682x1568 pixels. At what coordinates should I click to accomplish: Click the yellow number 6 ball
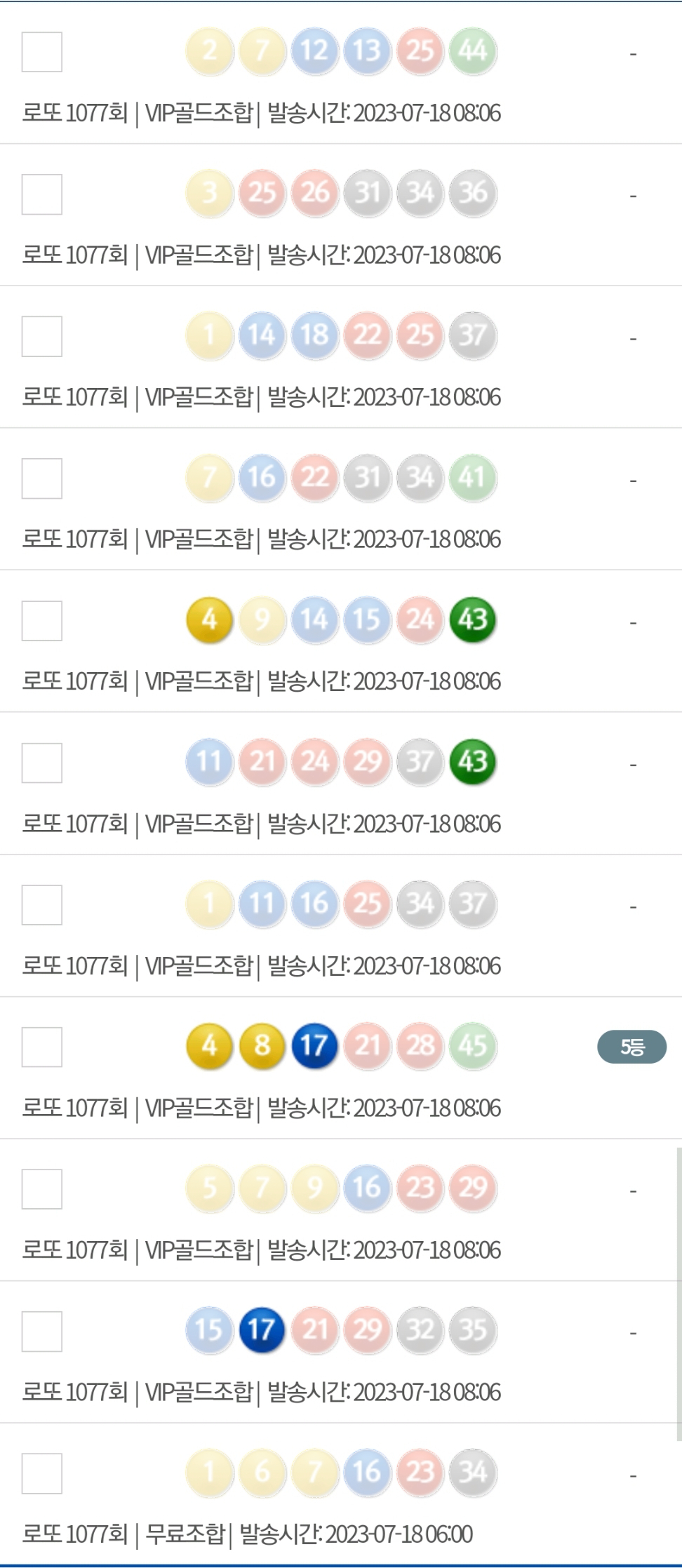click(x=262, y=1472)
